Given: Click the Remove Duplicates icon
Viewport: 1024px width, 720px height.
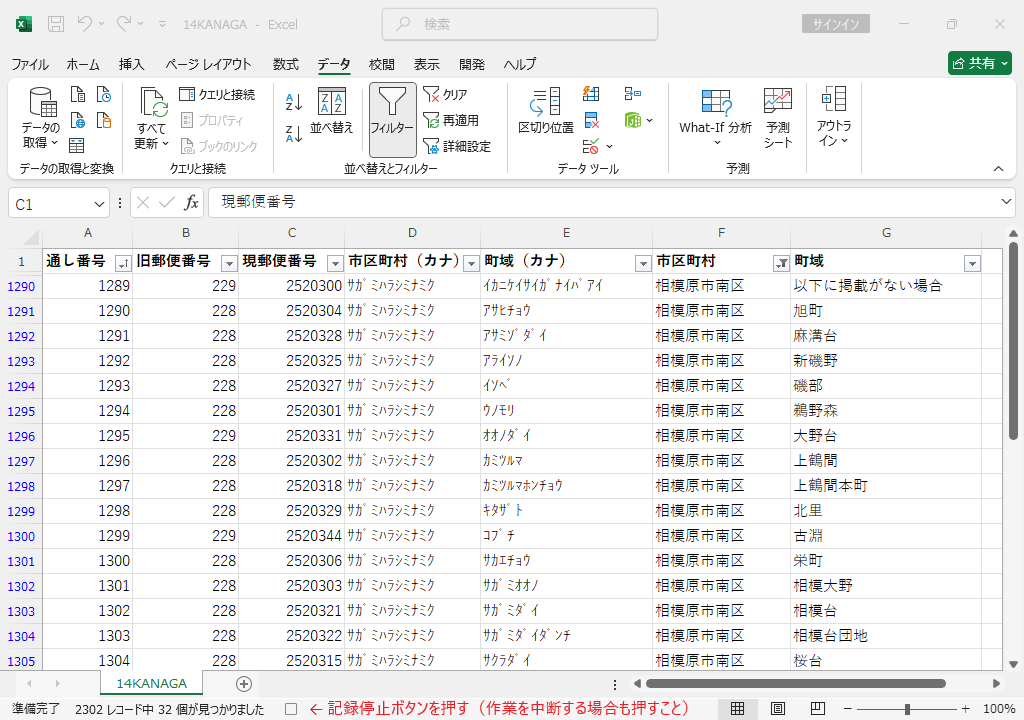Looking at the screenshot, I should [591, 120].
